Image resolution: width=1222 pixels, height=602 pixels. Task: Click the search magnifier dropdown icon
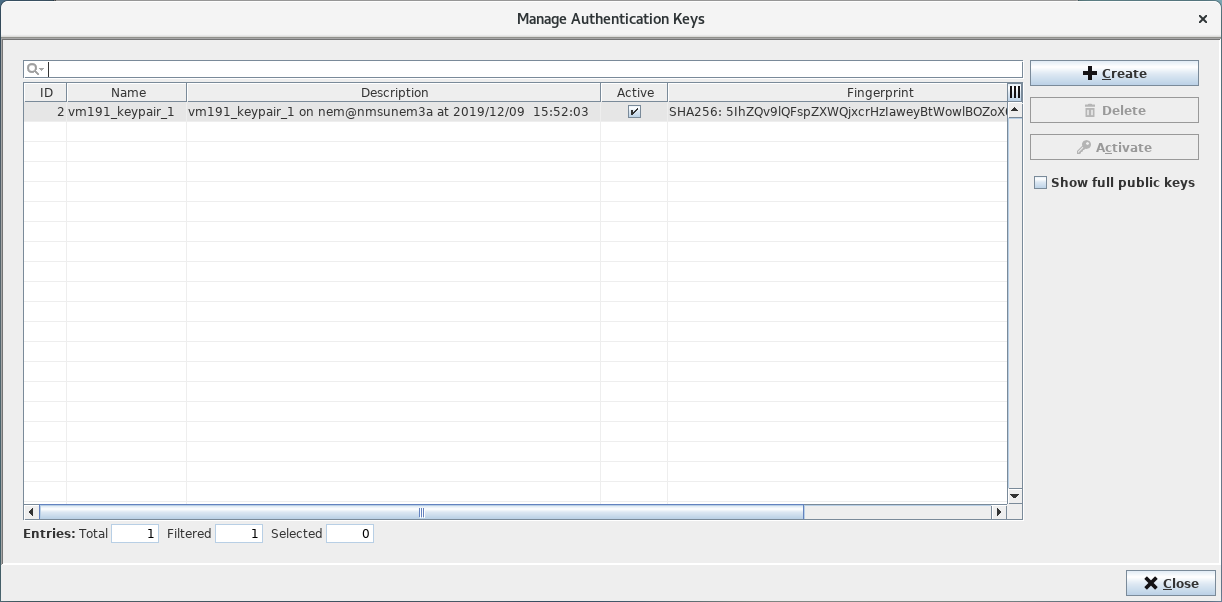point(35,69)
